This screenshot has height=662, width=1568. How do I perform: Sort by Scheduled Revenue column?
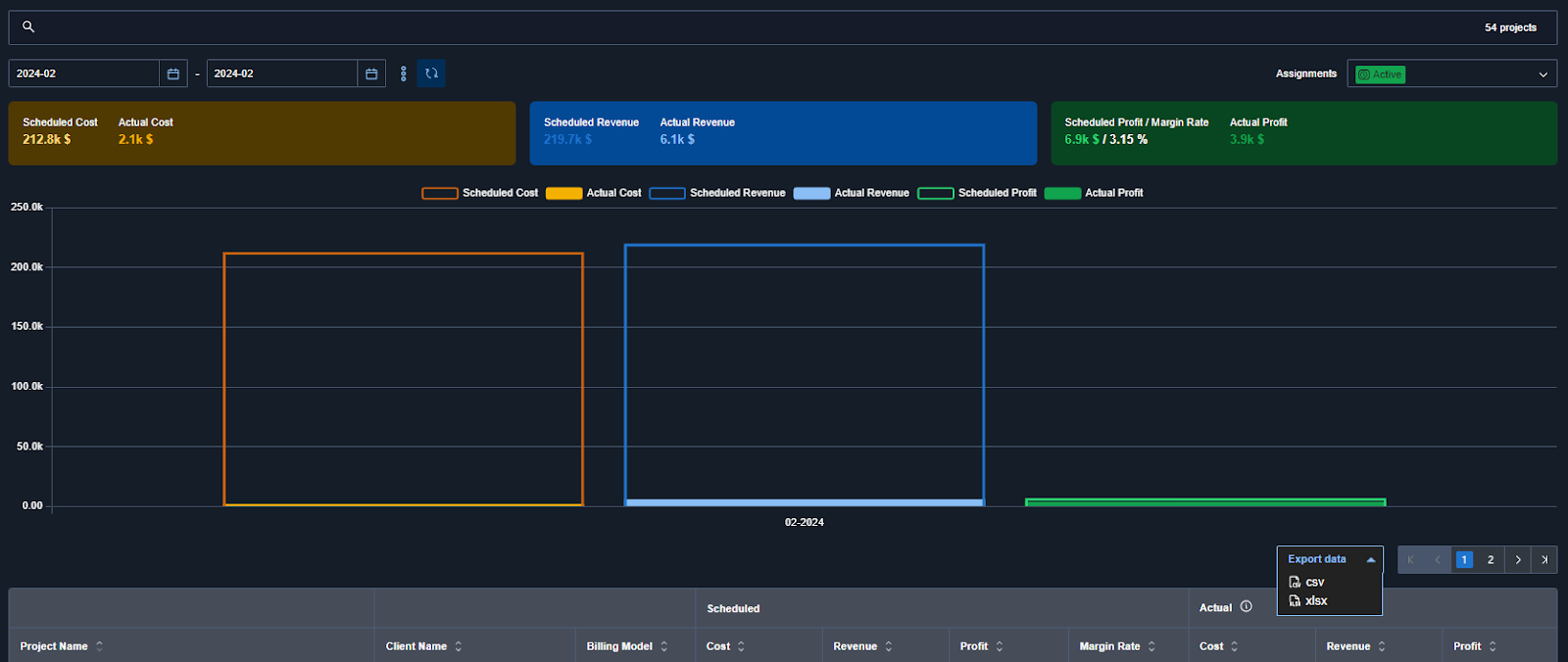[x=889, y=646]
